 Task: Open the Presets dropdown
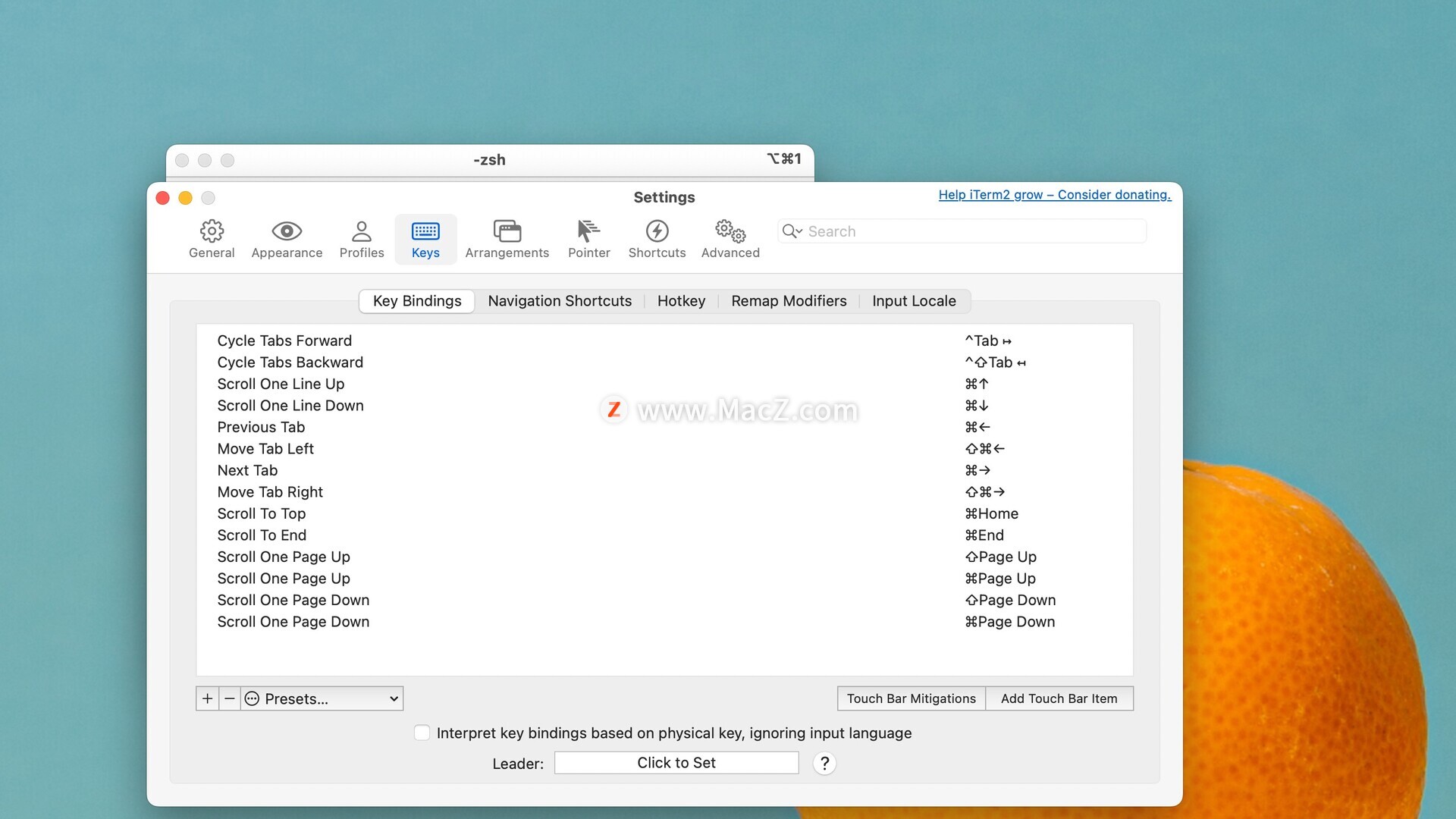322,698
